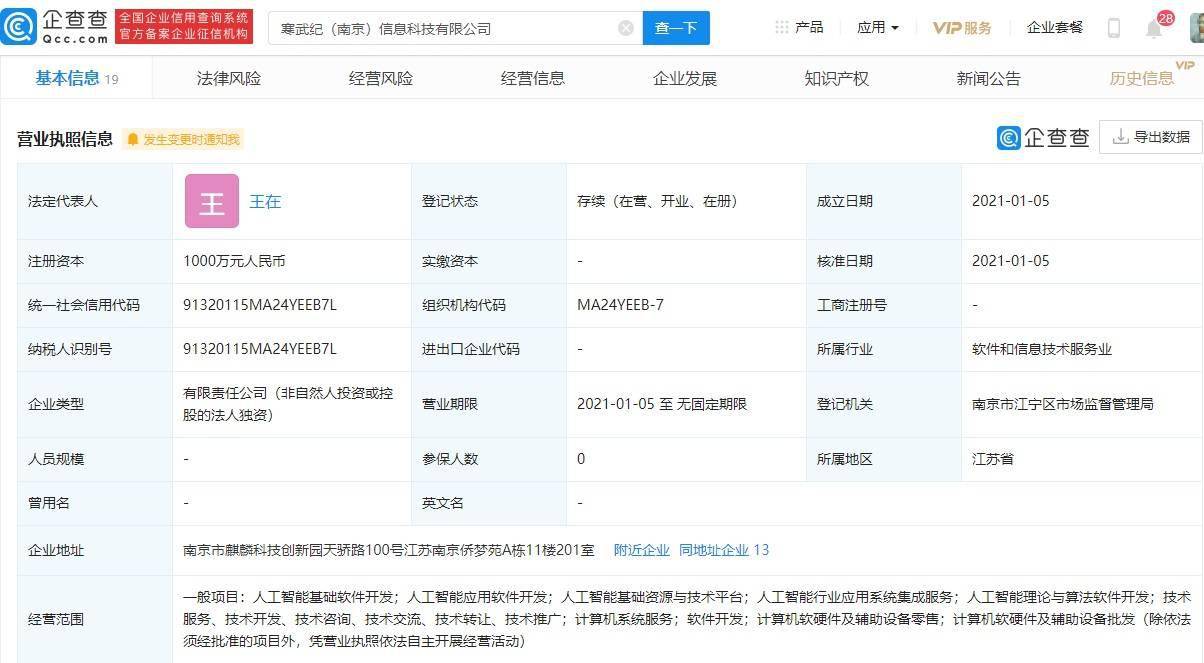Viewport: 1204px width, 663px height.
Task: Click 导出数据 export button
Action: coord(1150,137)
